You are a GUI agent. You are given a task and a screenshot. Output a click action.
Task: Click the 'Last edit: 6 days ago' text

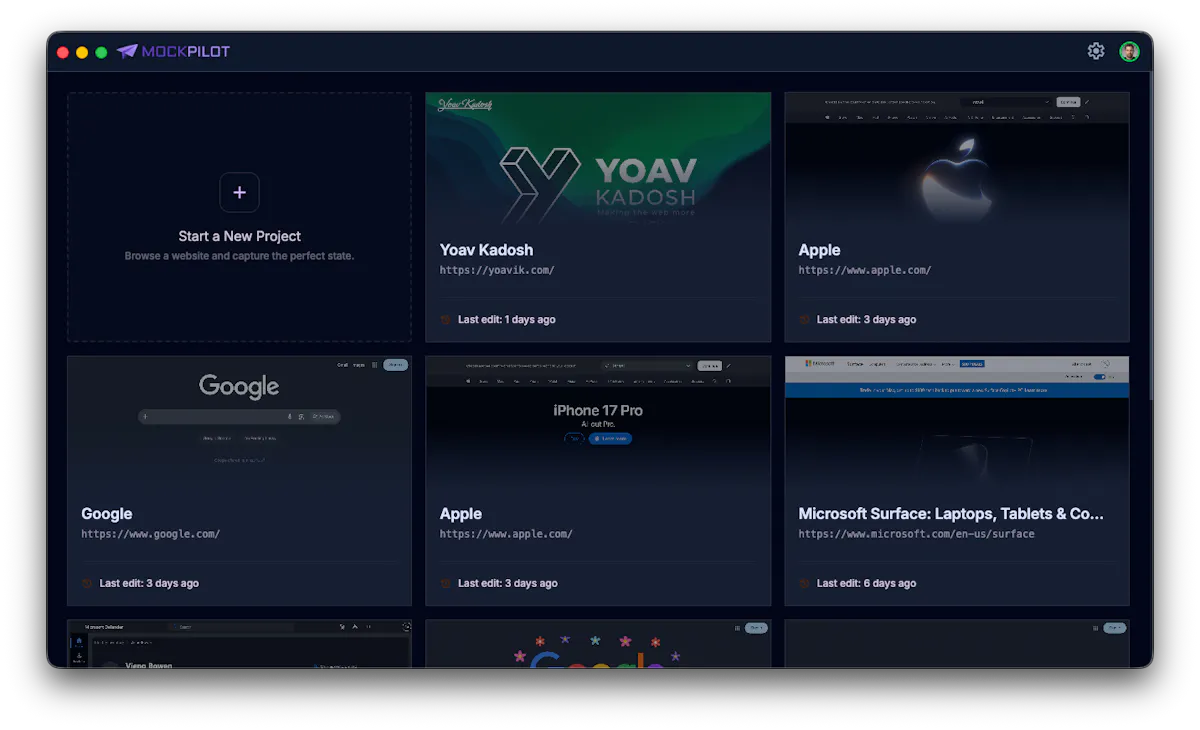tap(866, 583)
